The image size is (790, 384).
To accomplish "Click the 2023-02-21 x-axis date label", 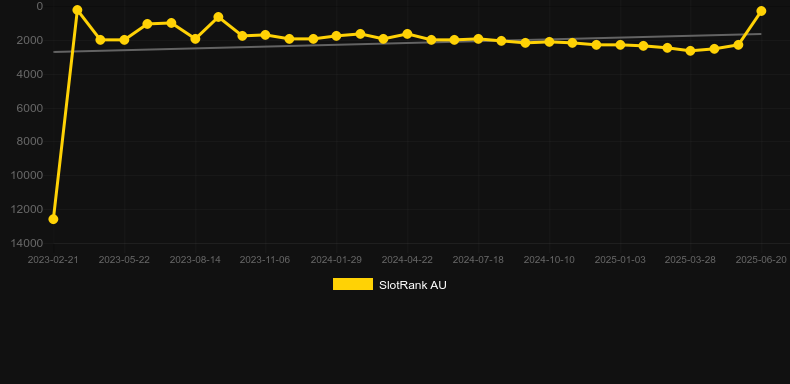I will point(53,260).
